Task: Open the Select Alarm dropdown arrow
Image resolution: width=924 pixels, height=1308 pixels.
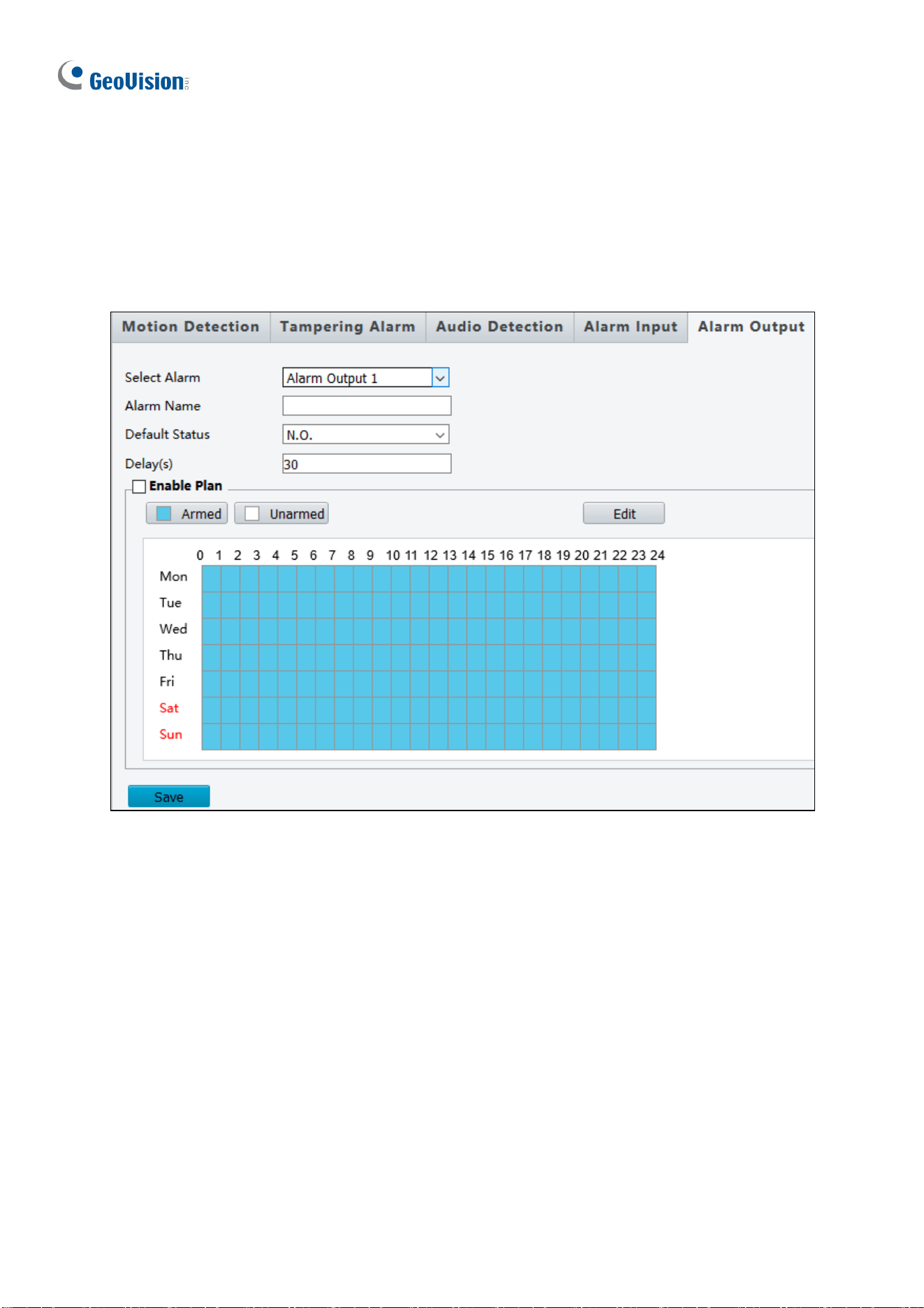Action: 440,378
